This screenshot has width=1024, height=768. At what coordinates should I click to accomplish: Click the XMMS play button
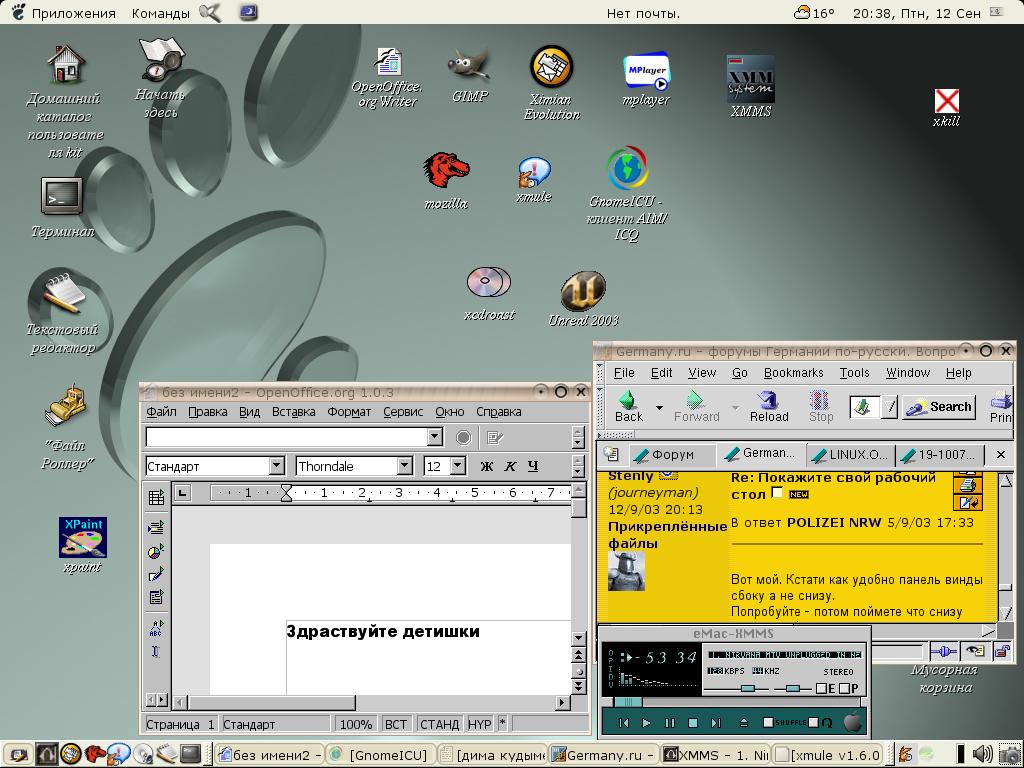647,723
